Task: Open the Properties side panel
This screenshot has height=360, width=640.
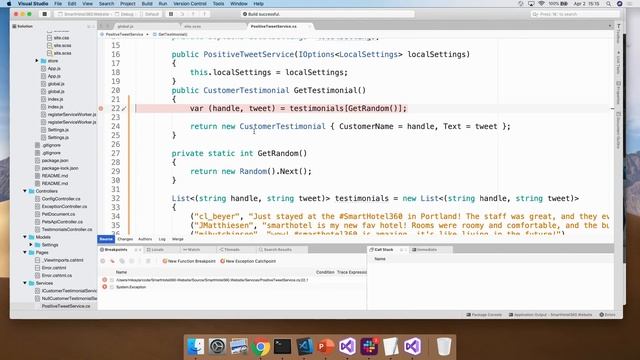Action: (618, 93)
